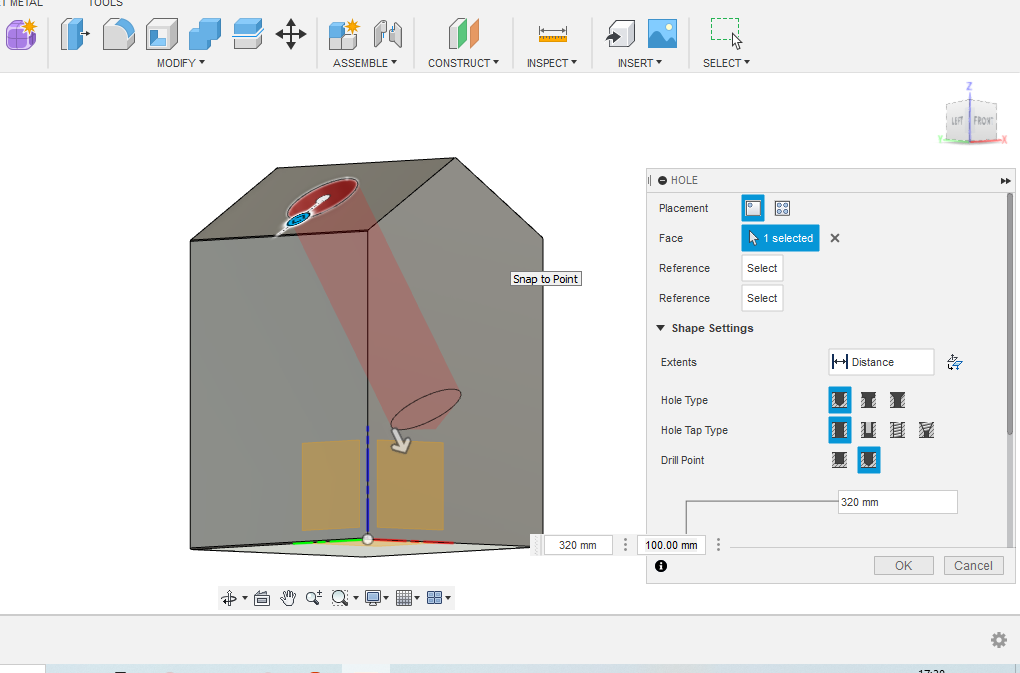Open the ASSEMBLE dropdown menu

pos(365,63)
